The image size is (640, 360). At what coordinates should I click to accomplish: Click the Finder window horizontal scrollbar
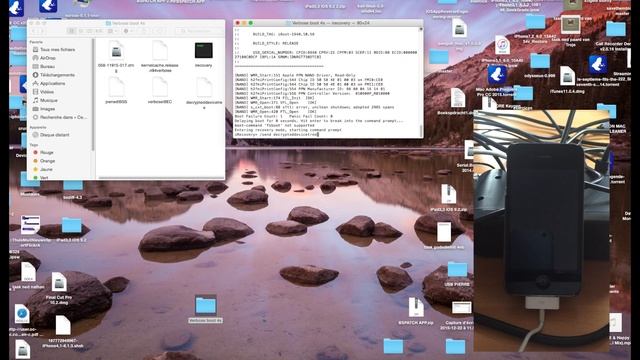tap(160, 178)
